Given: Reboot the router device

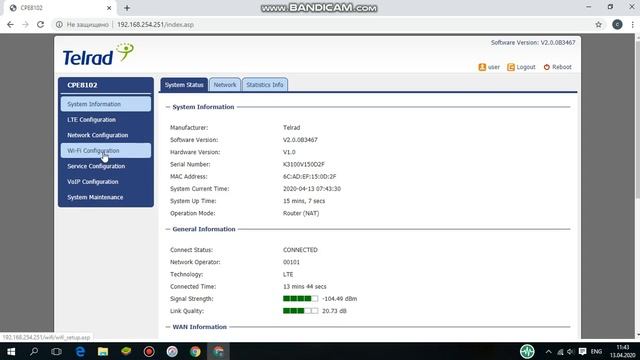Looking at the screenshot, I should coord(557,67).
